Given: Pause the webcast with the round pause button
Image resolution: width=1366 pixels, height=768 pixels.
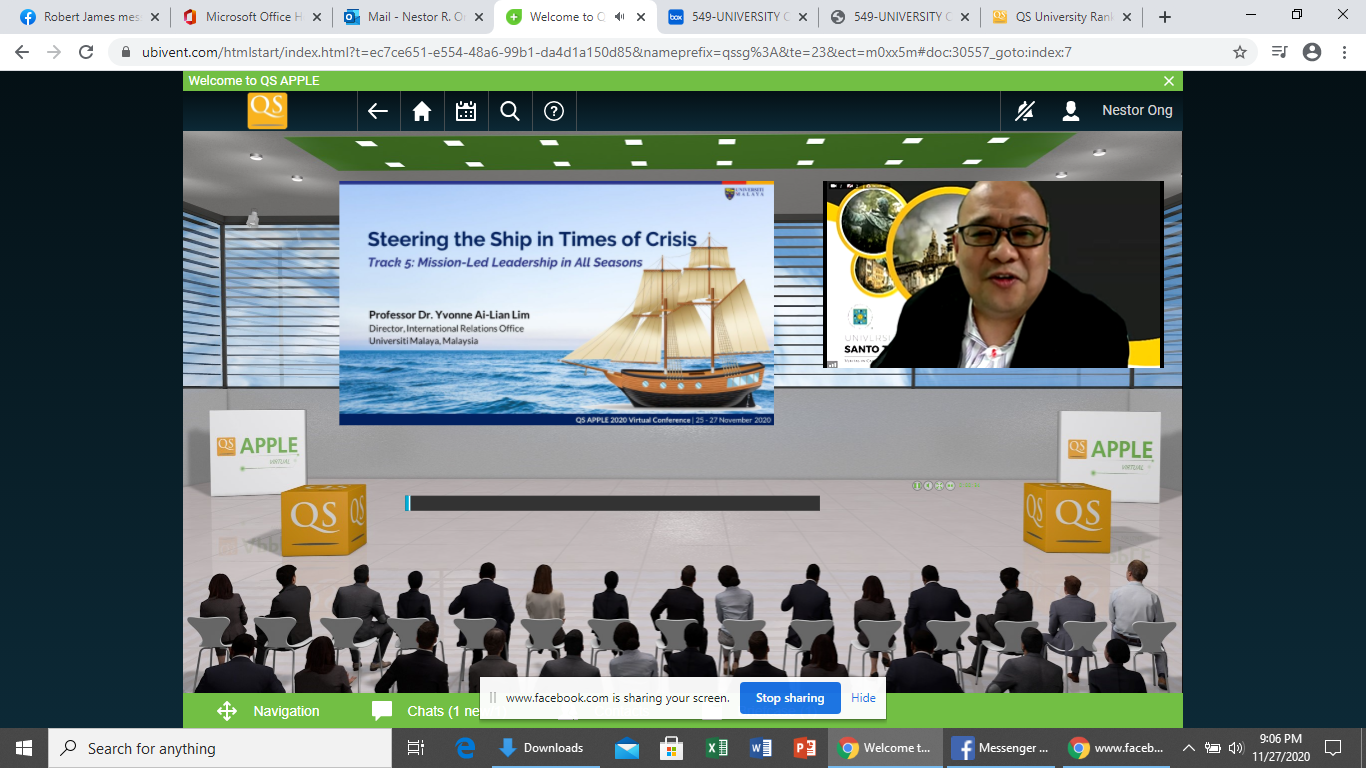Looking at the screenshot, I should pos(916,486).
